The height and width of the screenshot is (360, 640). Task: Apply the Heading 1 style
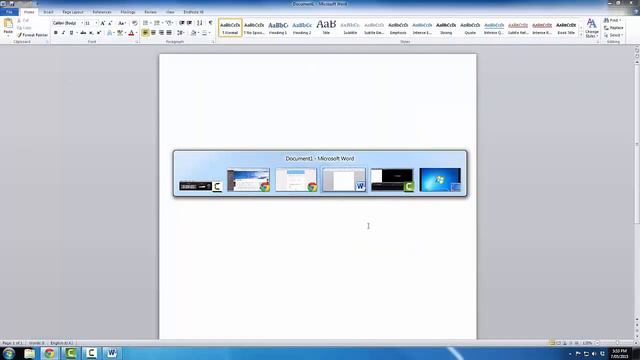click(278, 28)
